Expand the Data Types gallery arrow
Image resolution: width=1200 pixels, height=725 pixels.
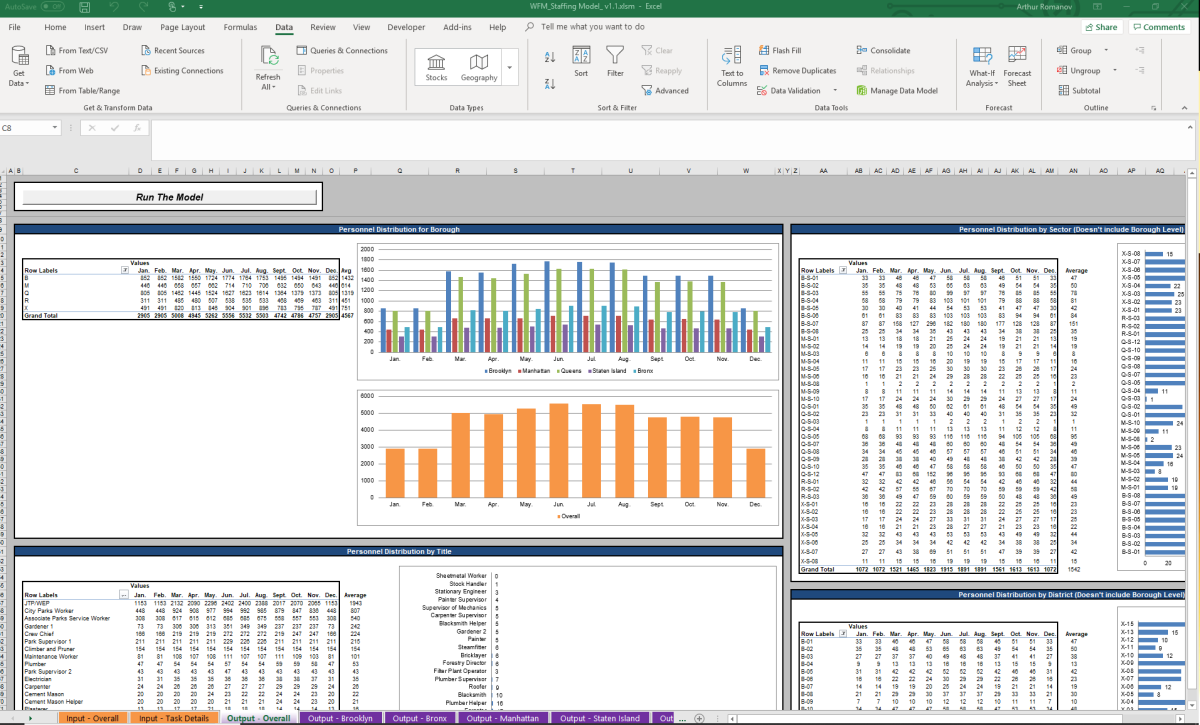[x=512, y=68]
